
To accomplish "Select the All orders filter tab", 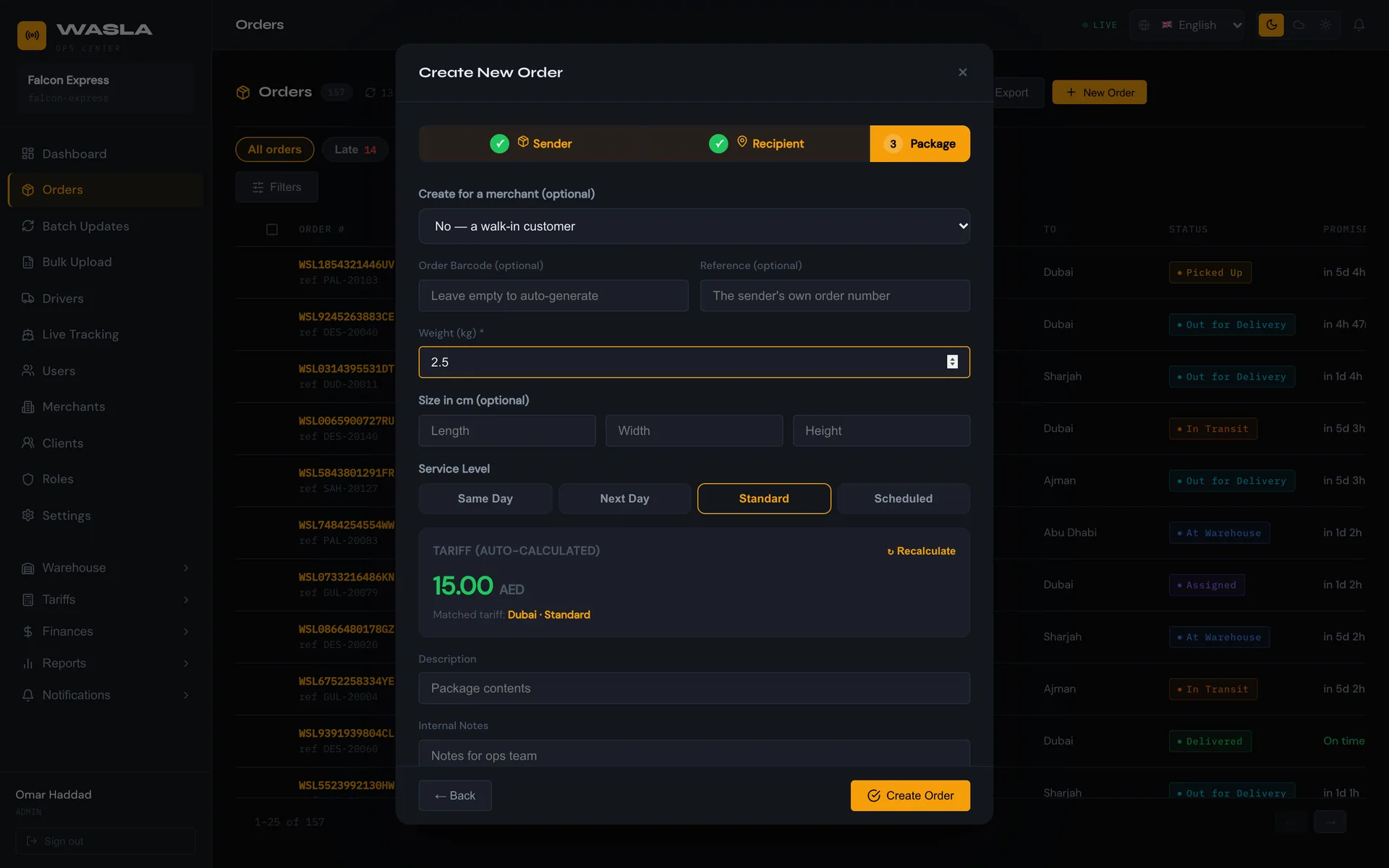I will 274,149.
